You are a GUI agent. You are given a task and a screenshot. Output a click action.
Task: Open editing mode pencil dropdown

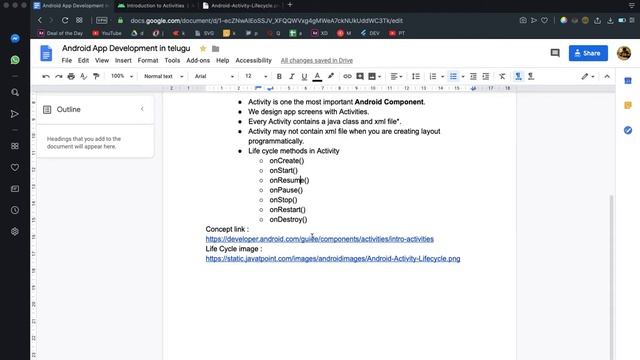pos(588,76)
